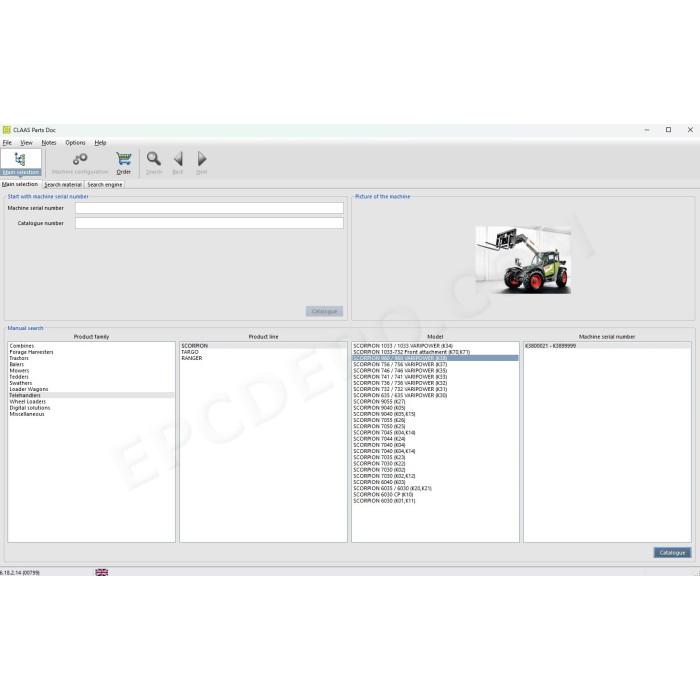Image resolution: width=700 pixels, height=700 pixels.
Task: Click the Search magnifier toolbar icon
Action: (154, 159)
